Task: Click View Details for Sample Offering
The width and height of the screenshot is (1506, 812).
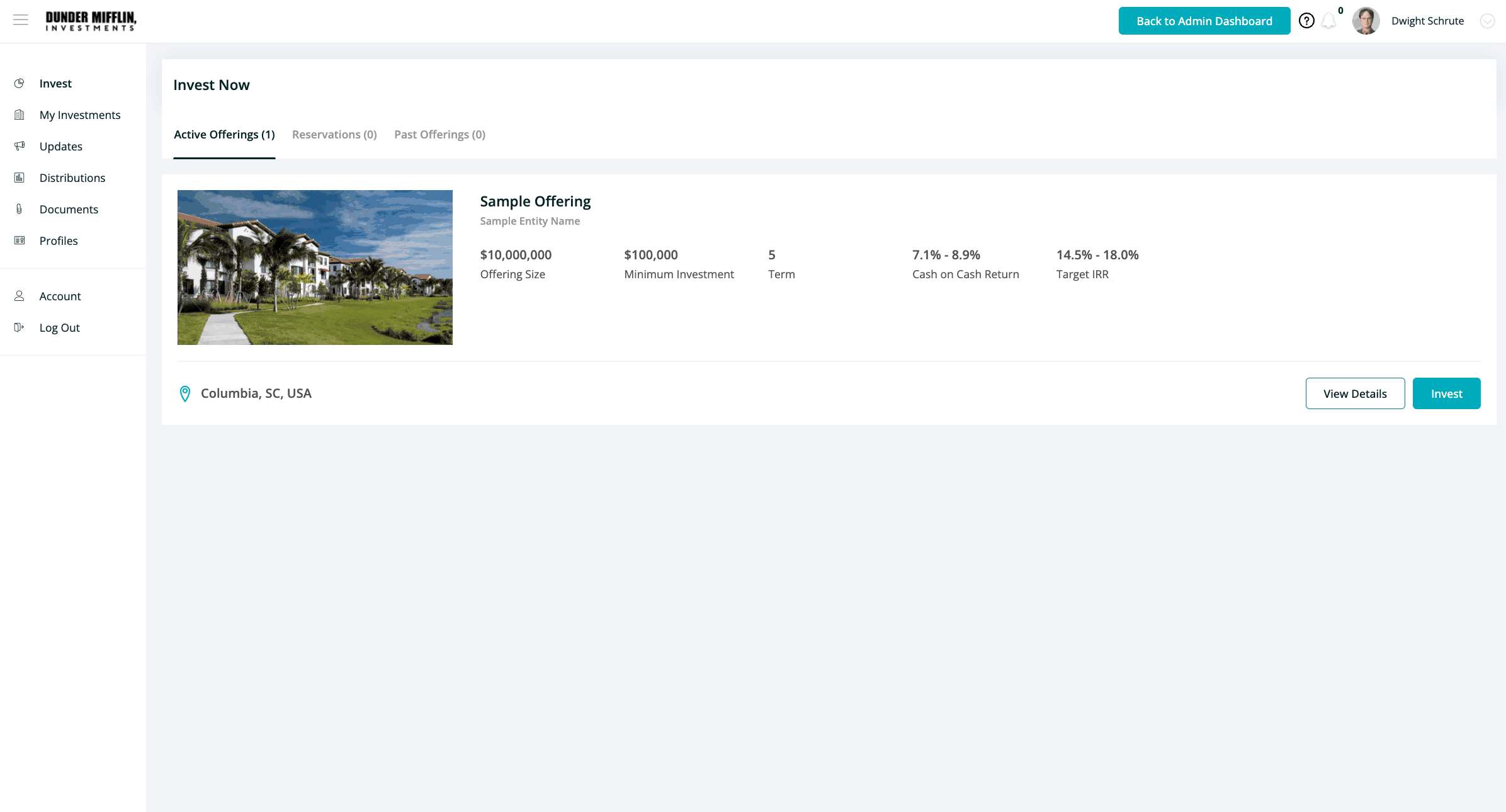Action: click(x=1355, y=393)
